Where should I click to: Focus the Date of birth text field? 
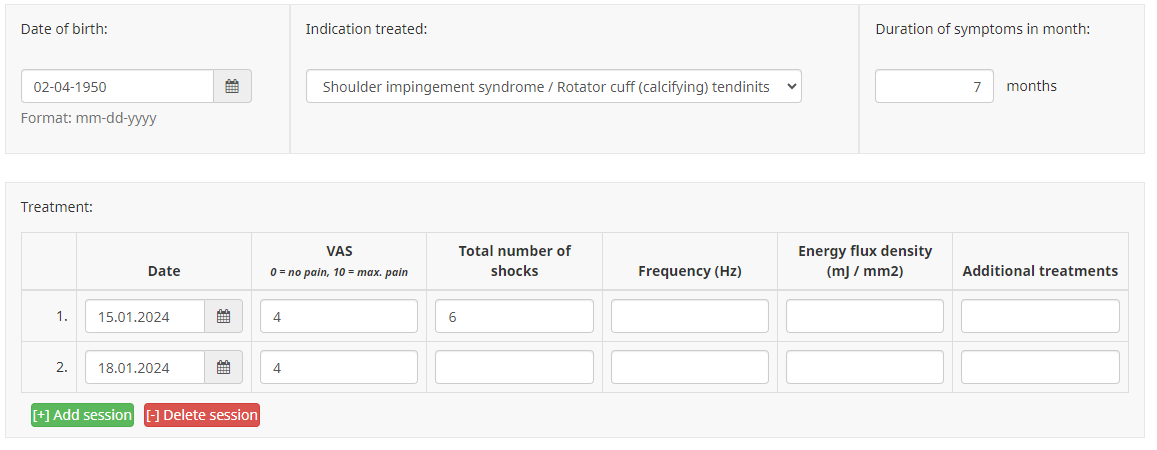118,87
